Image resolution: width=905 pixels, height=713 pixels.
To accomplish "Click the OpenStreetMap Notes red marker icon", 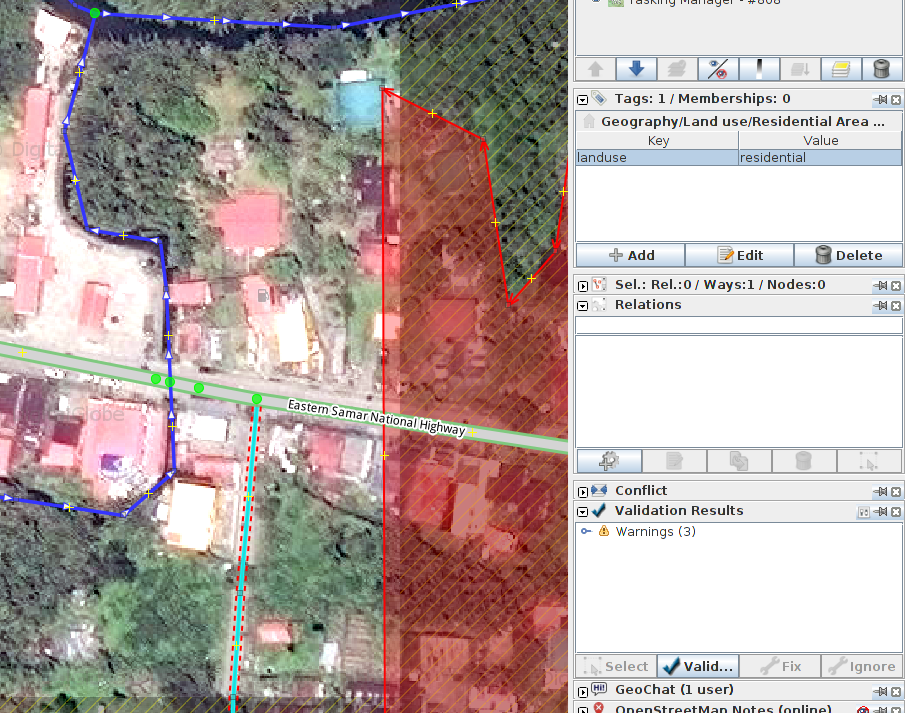I will click(x=599, y=708).
